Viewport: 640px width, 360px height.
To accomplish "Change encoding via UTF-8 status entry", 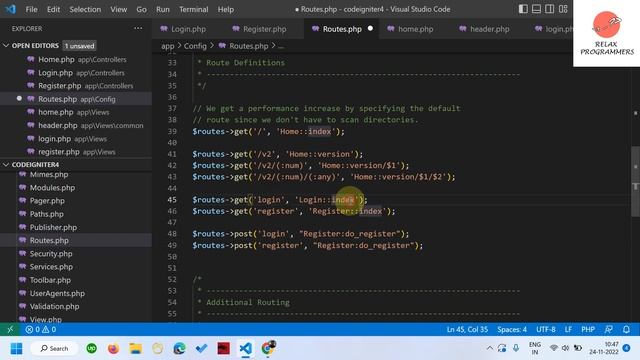I will [x=545, y=329].
